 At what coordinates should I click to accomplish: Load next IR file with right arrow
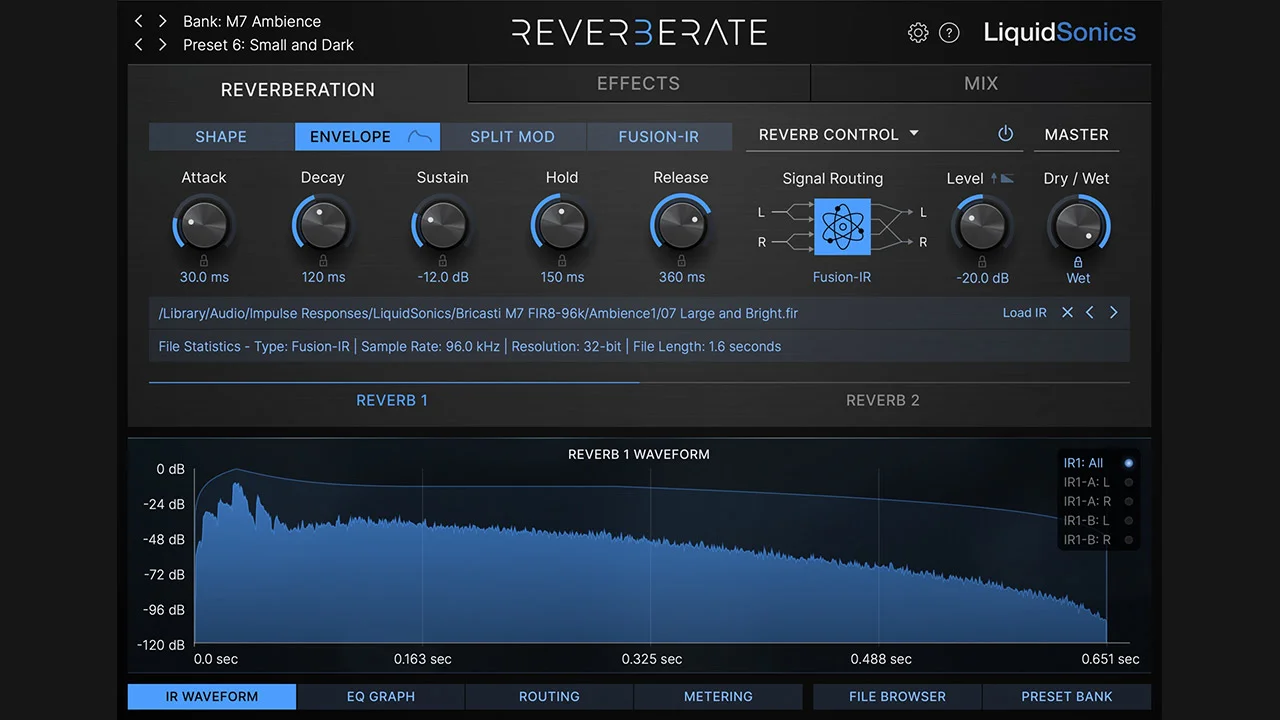(x=1113, y=313)
